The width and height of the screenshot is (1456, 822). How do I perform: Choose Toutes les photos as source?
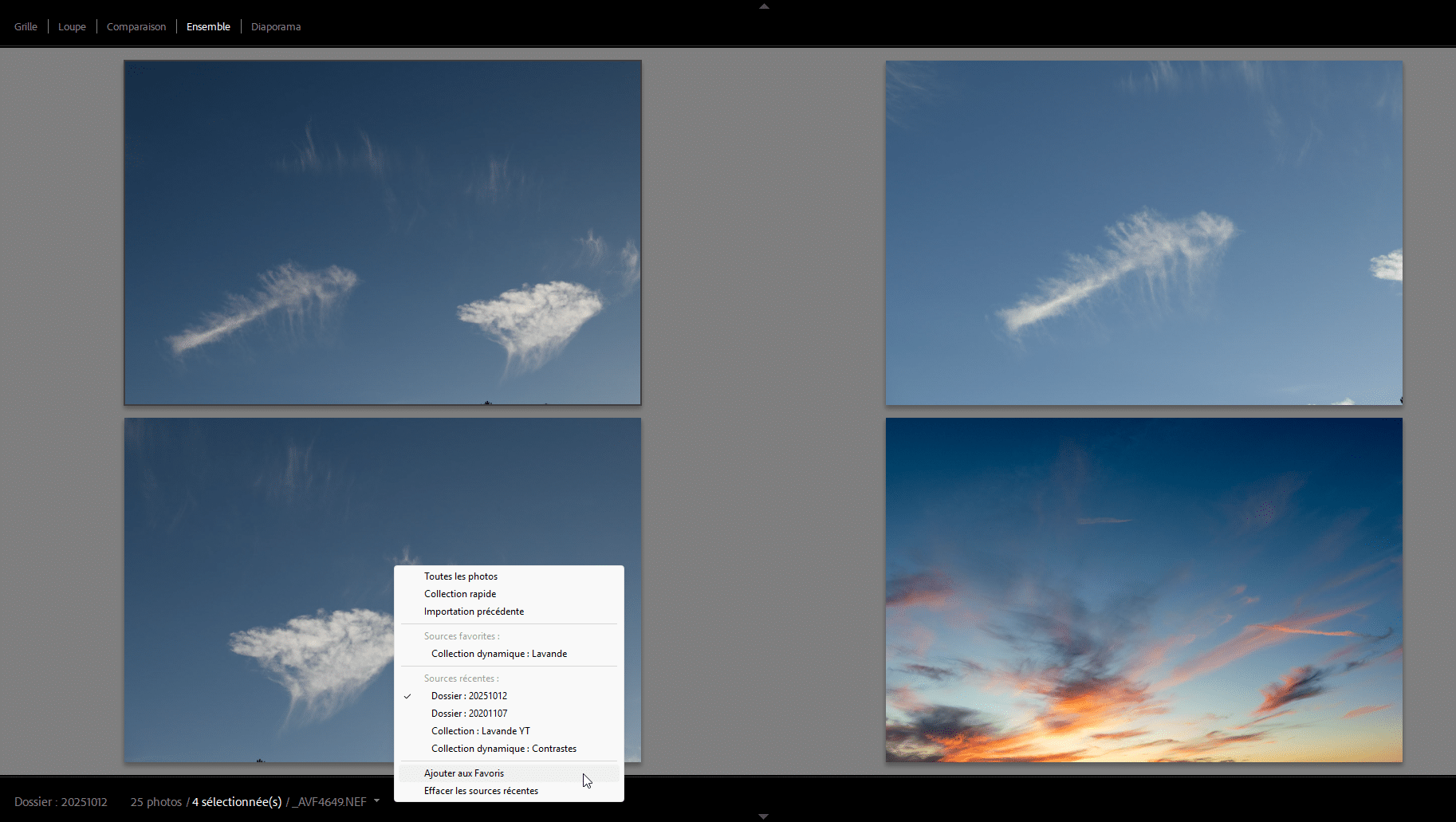pos(461,576)
